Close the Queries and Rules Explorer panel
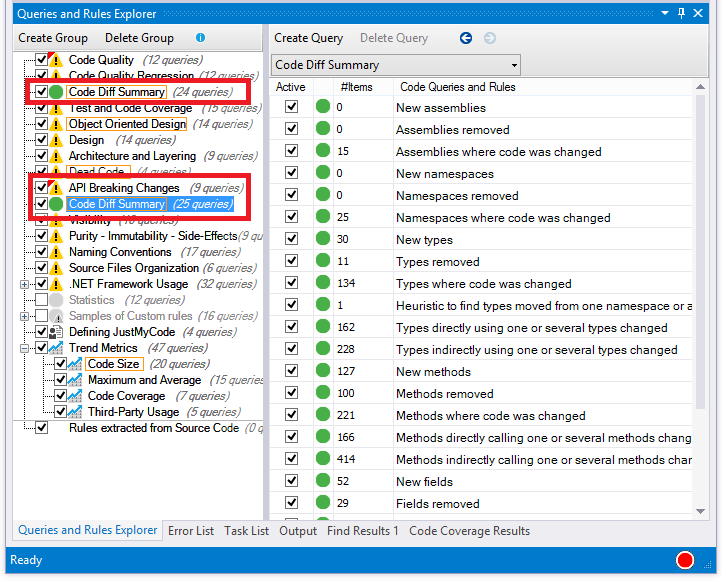Image resolution: width=722 pixels, height=583 pixels. click(698, 13)
